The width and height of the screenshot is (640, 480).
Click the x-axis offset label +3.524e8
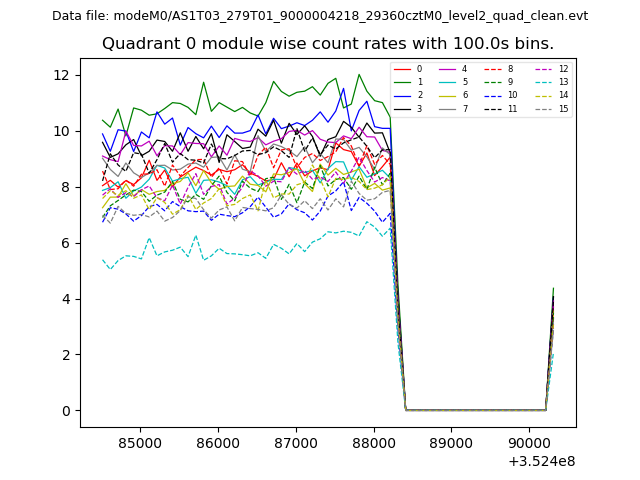pyautogui.click(x=542, y=461)
